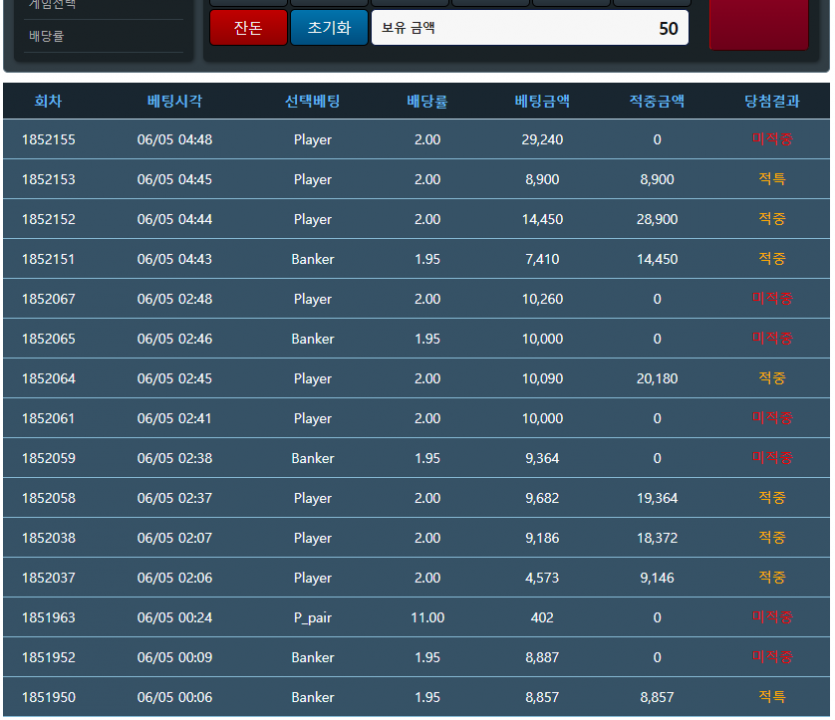Click bet time 06/05 00:09
The height and width of the screenshot is (720, 835).
(175, 657)
